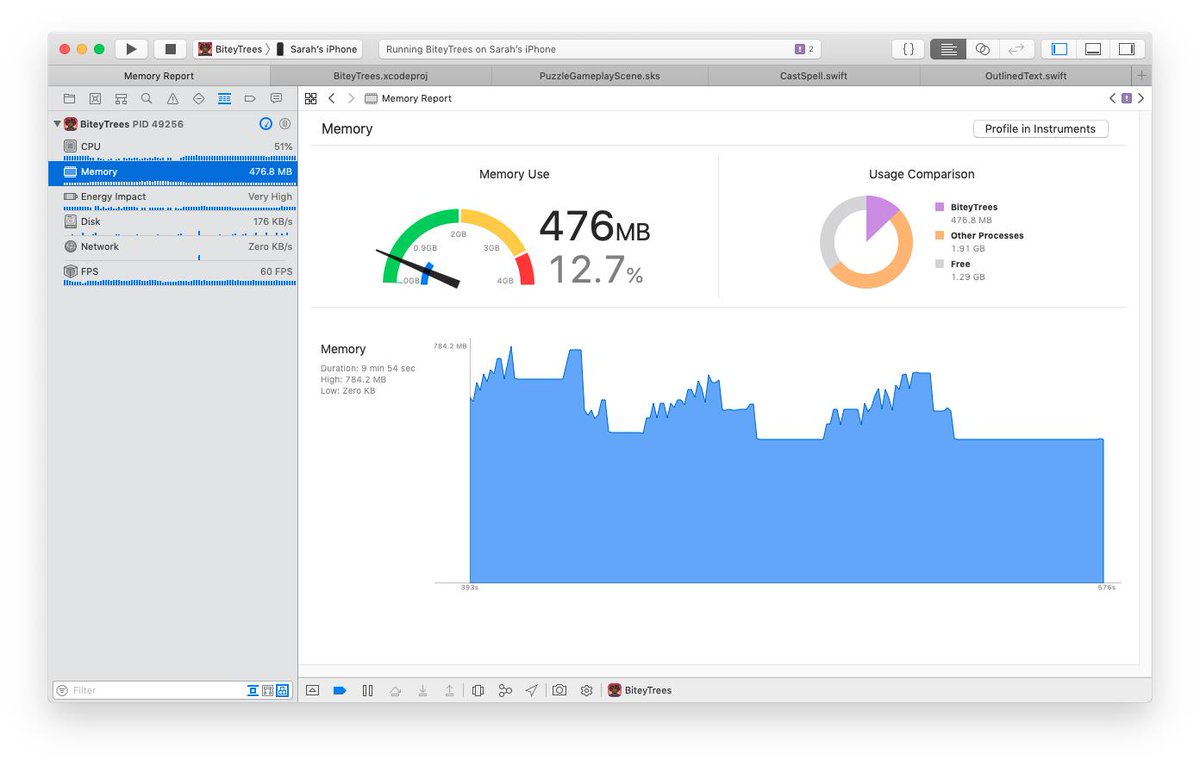Screen dimensions: 1200x766
Task: Run the app with the Play button
Action: pyautogui.click(x=131, y=49)
